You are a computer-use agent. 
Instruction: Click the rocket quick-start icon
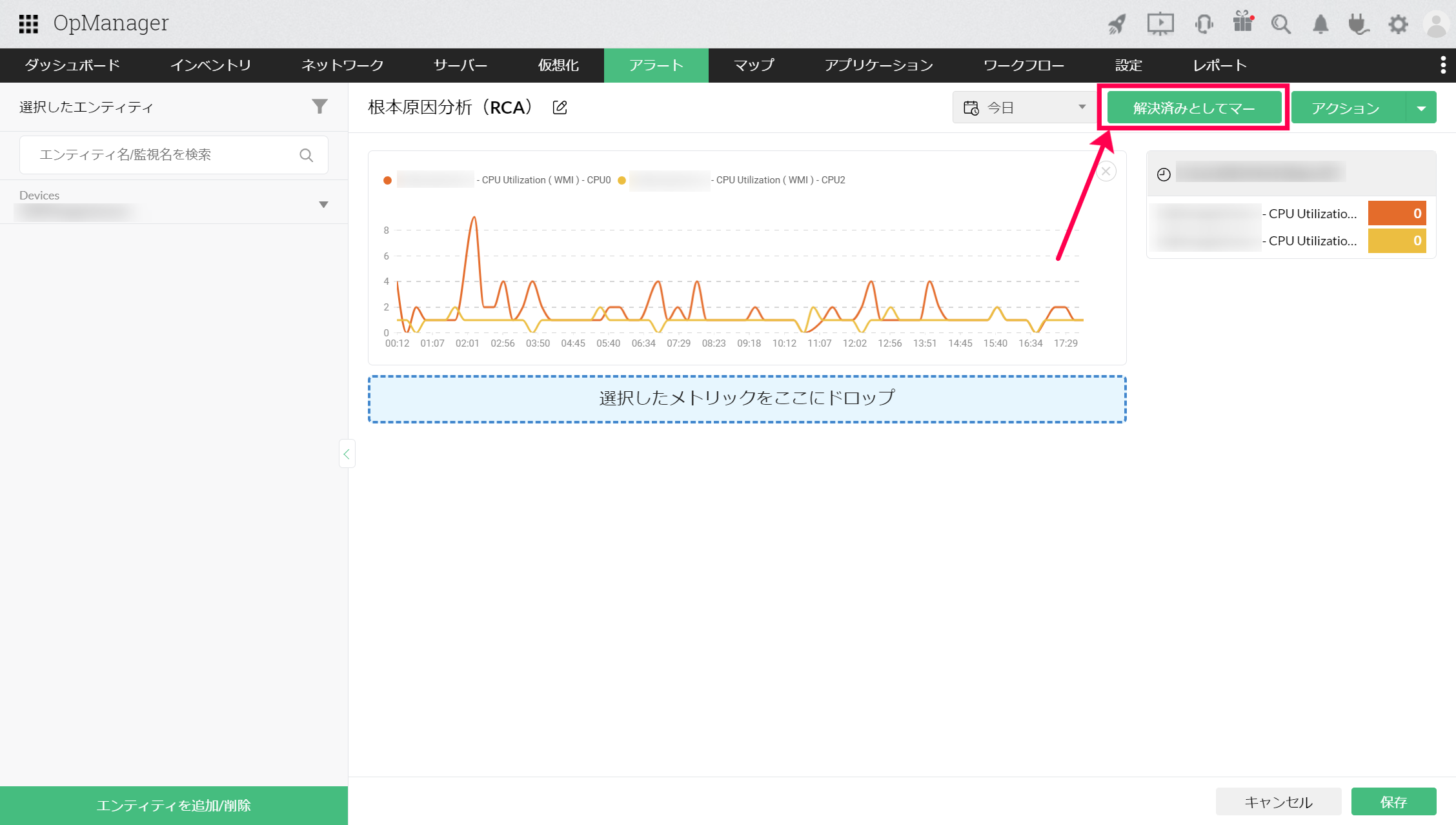[1117, 25]
